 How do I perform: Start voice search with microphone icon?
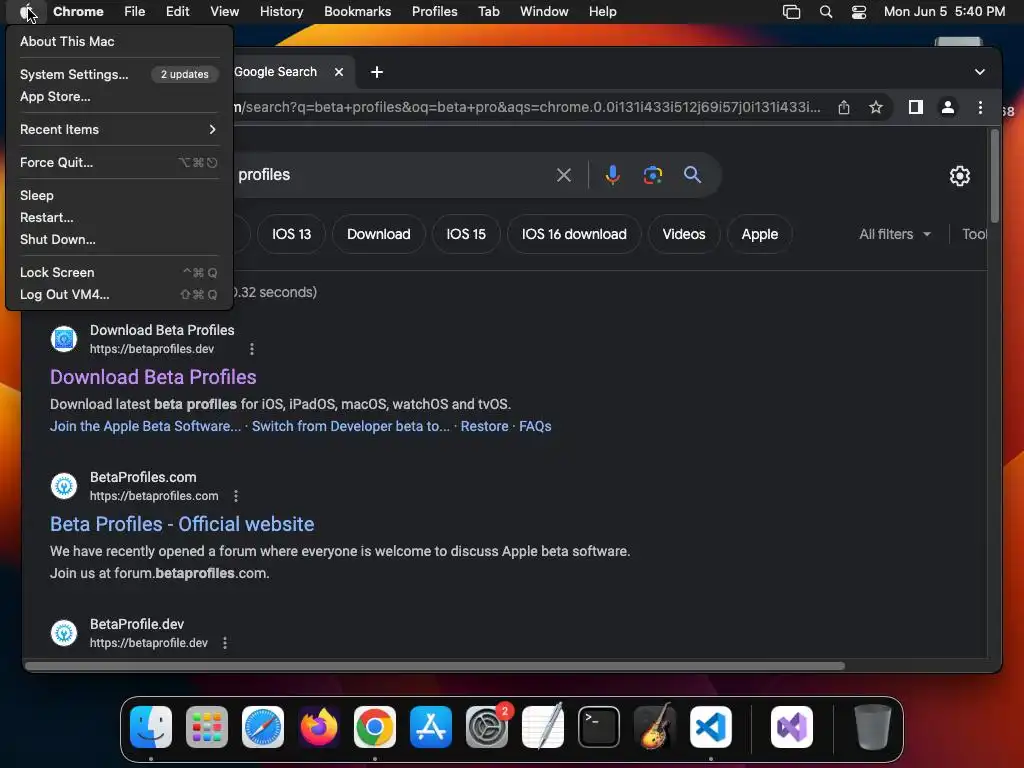click(612, 175)
